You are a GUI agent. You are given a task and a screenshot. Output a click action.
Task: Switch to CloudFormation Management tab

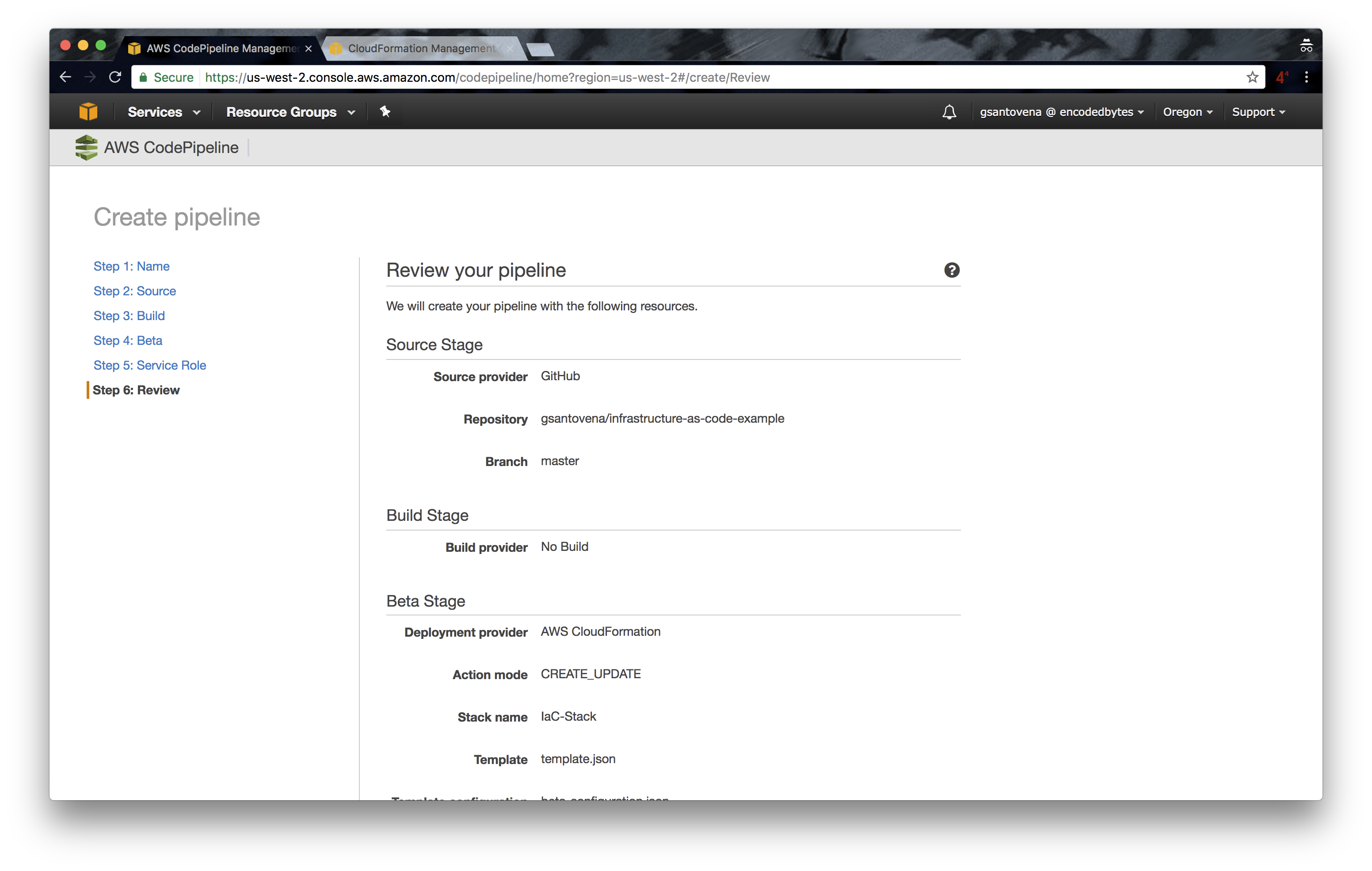[x=421, y=49]
